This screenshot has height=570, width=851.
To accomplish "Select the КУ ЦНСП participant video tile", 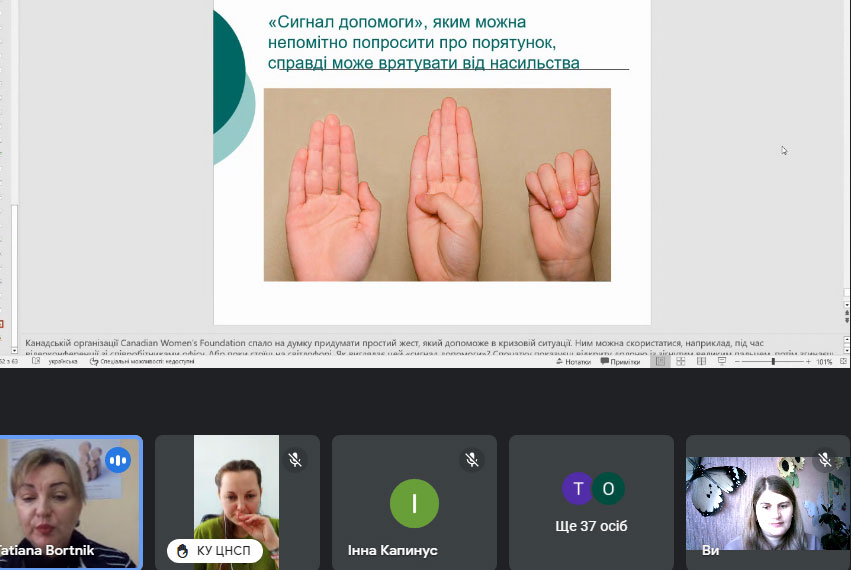I will pyautogui.click(x=237, y=502).
